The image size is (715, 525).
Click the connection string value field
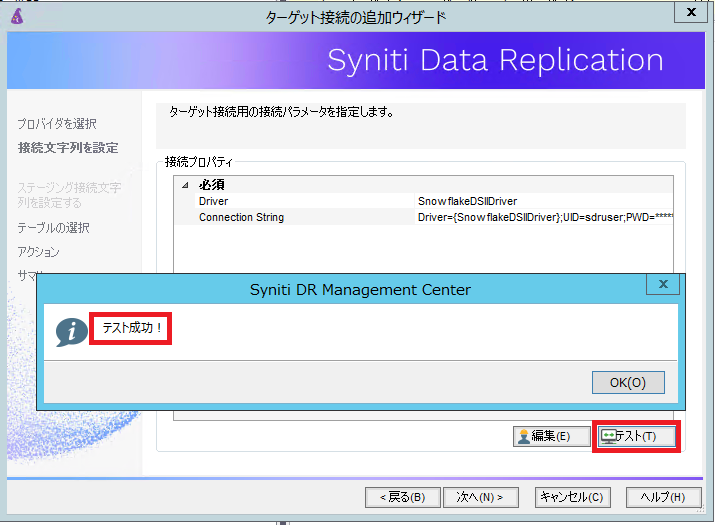click(x=544, y=217)
